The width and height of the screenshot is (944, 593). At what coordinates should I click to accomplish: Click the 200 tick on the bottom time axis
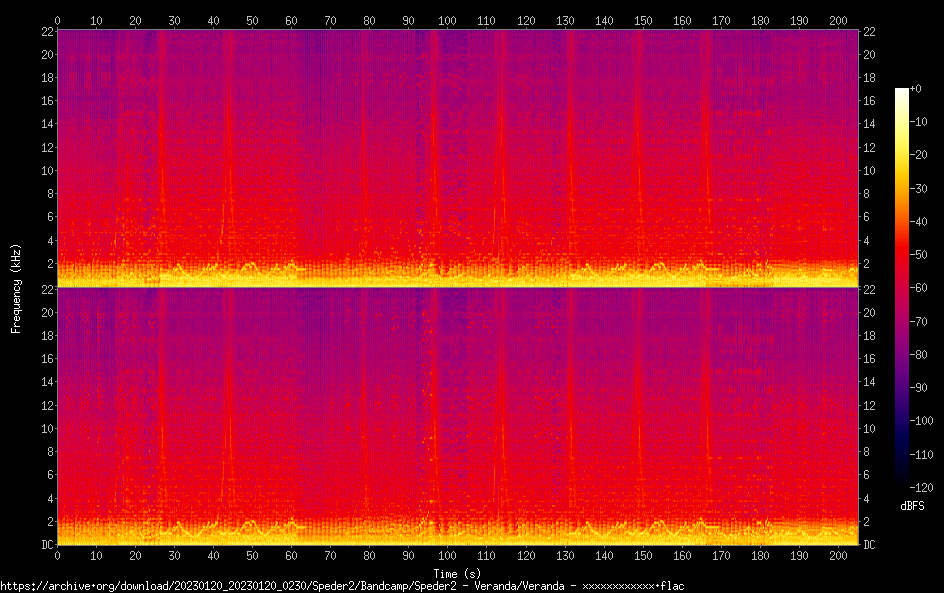pyautogui.click(x=837, y=555)
